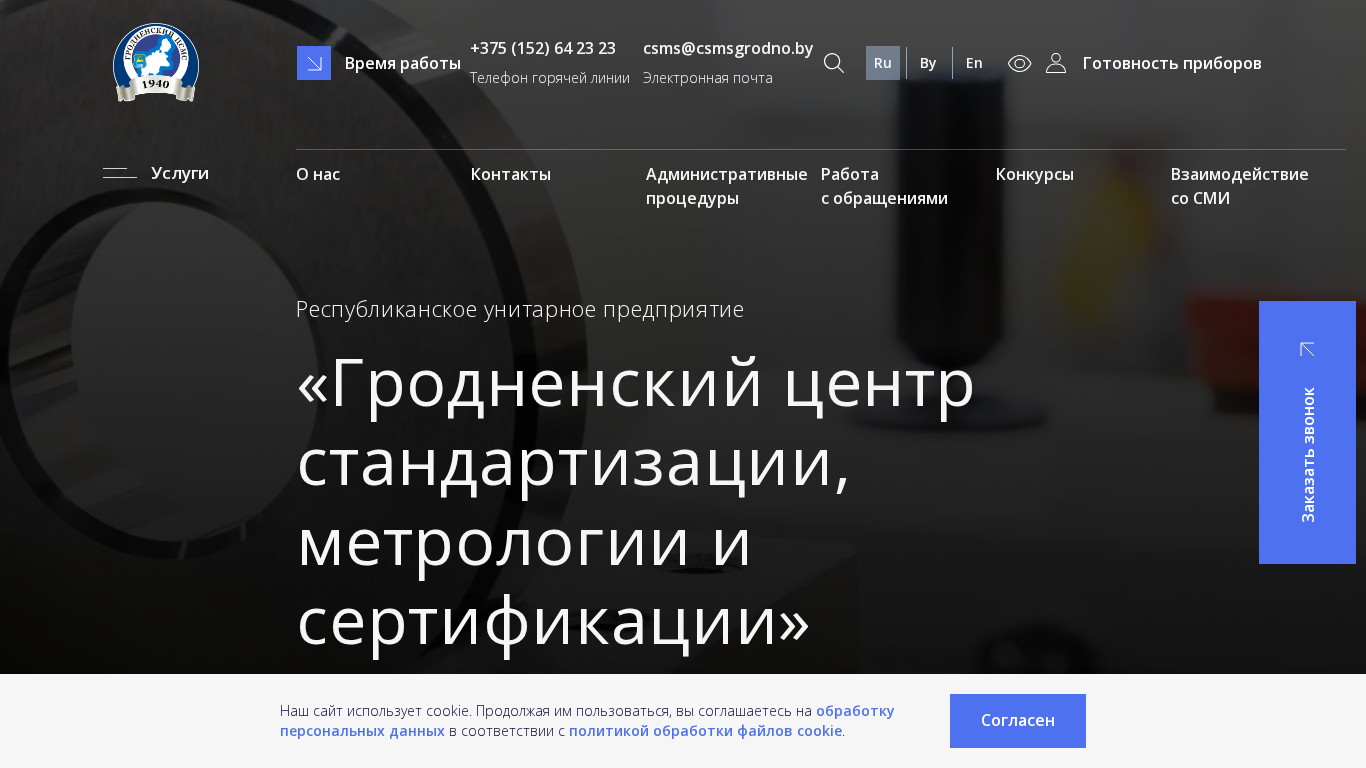Image resolution: width=1366 pixels, height=768 pixels.
Task: Open Готовность приборов page
Action: click(x=1172, y=63)
